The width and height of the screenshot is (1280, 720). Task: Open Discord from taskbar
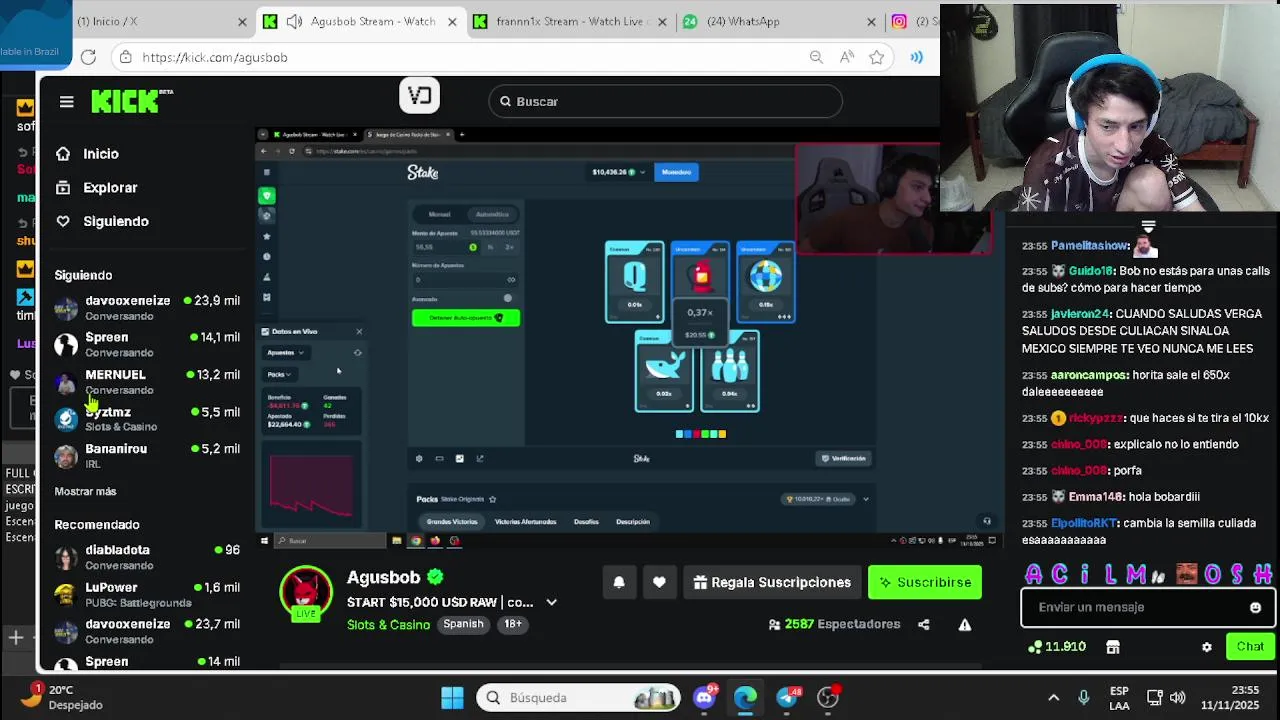click(x=705, y=697)
